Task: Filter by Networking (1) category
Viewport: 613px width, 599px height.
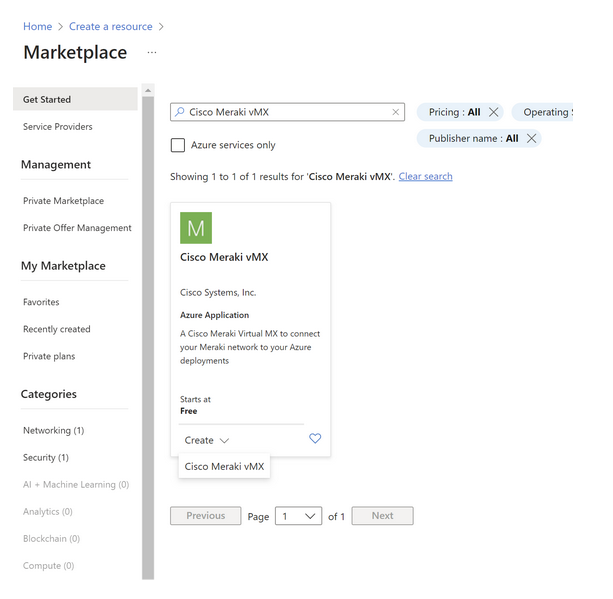Action: coord(54,430)
